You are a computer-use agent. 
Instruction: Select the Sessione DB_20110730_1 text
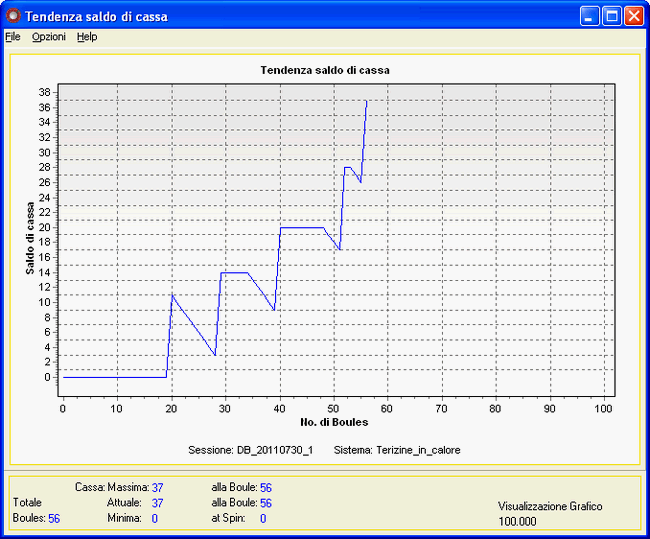pyautogui.click(x=250, y=450)
